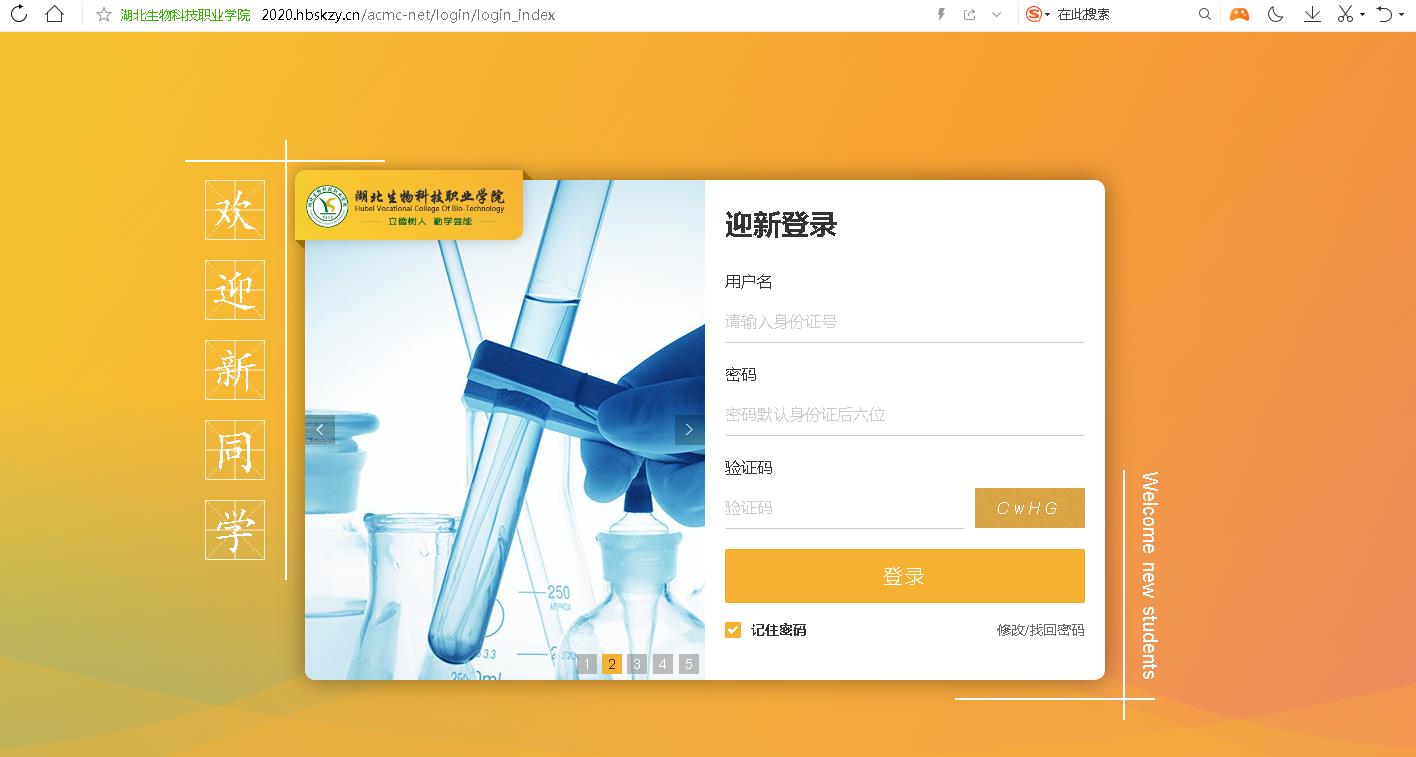This screenshot has height=757, width=1416.
Task: Go to the browser home page icon
Action: pyautogui.click(x=54, y=14)
